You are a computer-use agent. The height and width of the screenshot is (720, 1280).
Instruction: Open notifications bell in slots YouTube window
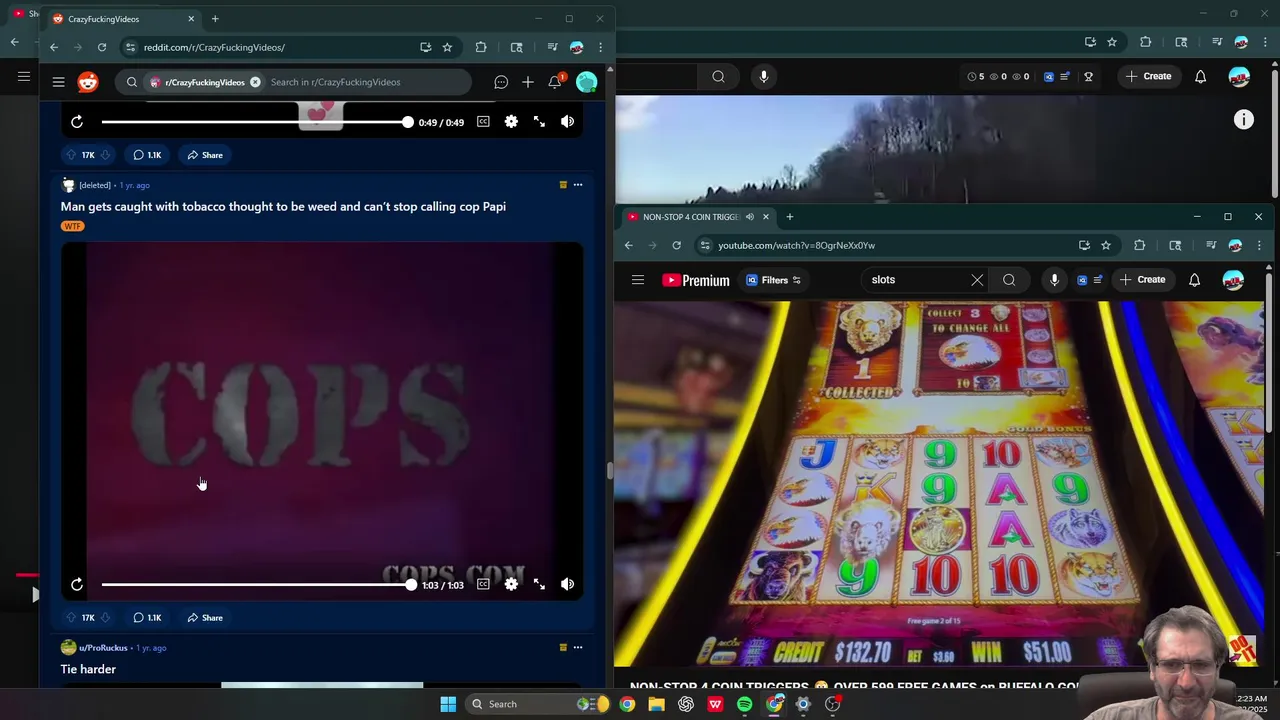point(1194,280)
